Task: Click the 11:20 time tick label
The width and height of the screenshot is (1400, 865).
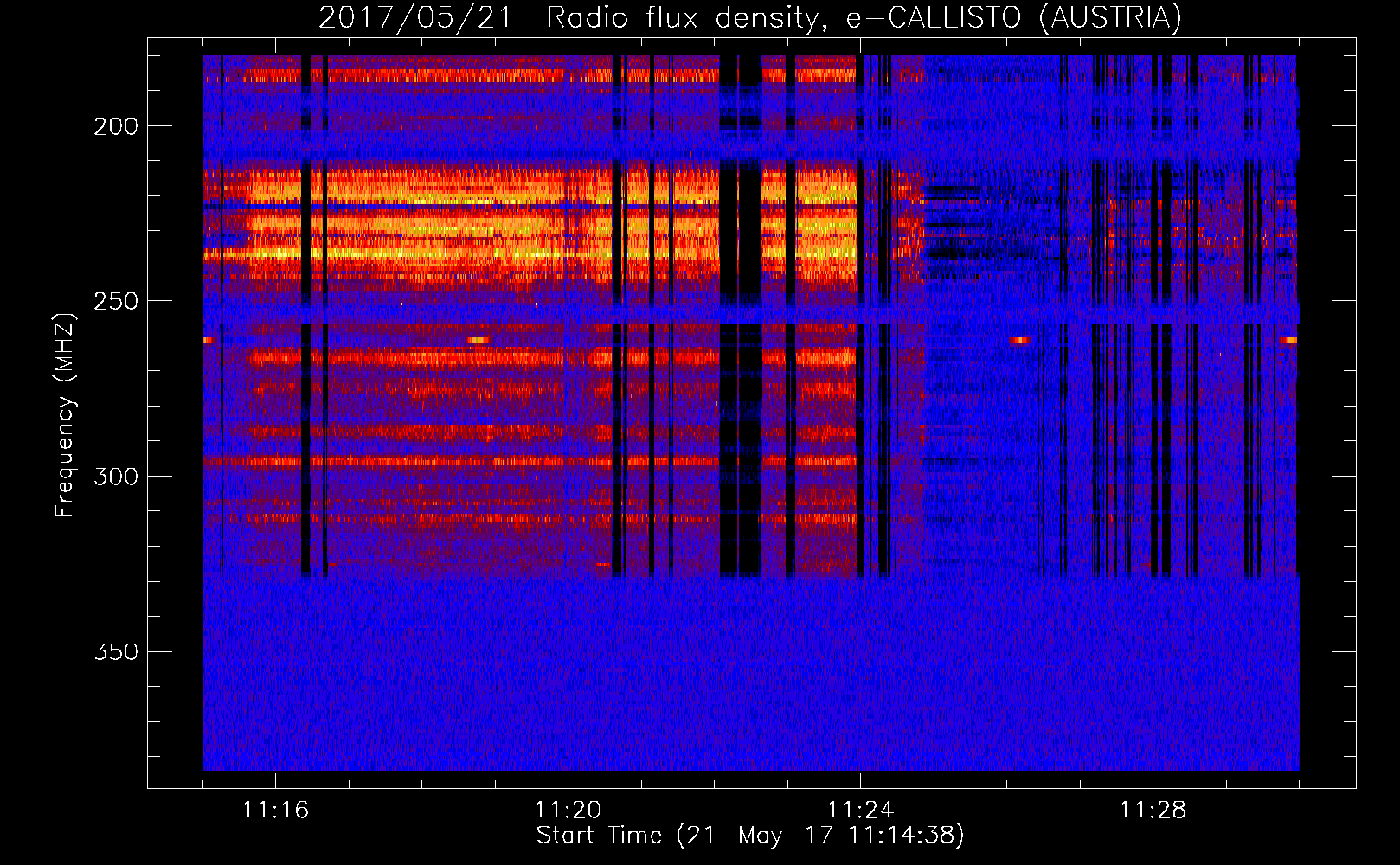Action: tap(568, 811)
